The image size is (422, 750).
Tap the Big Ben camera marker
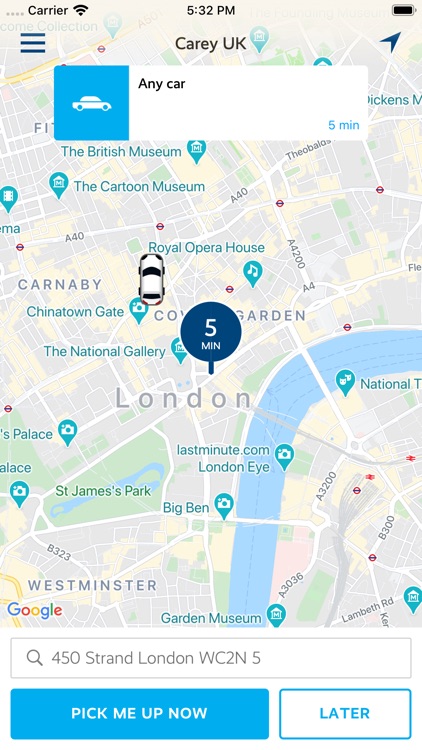click(x=223, y=506)
